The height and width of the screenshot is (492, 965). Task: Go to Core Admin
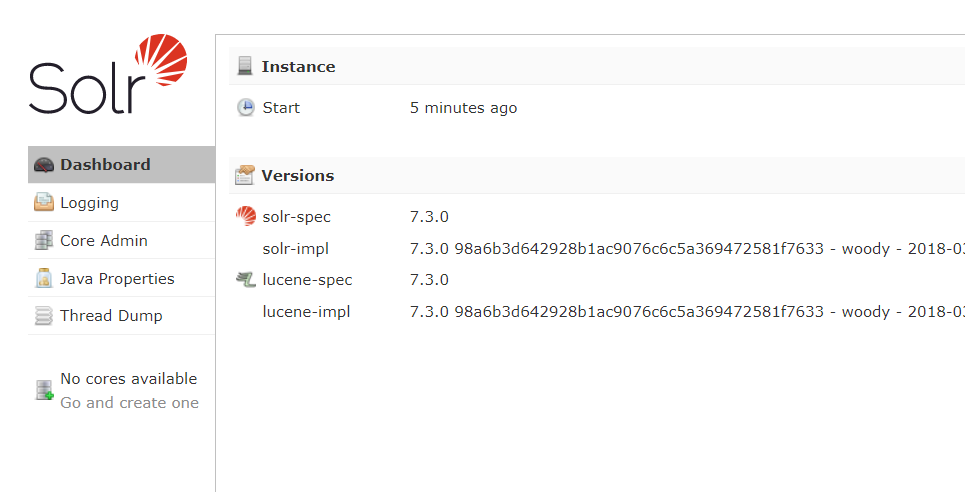click(x=104, y=241)
